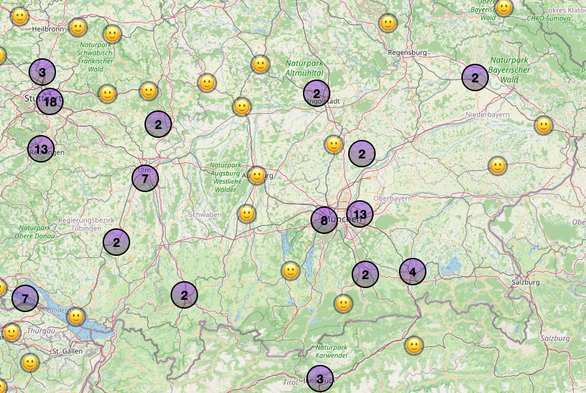This screenshot has width=586, height=393.
Task: Click the 13 cluster over Reutlingen
Action: [41, 149]
